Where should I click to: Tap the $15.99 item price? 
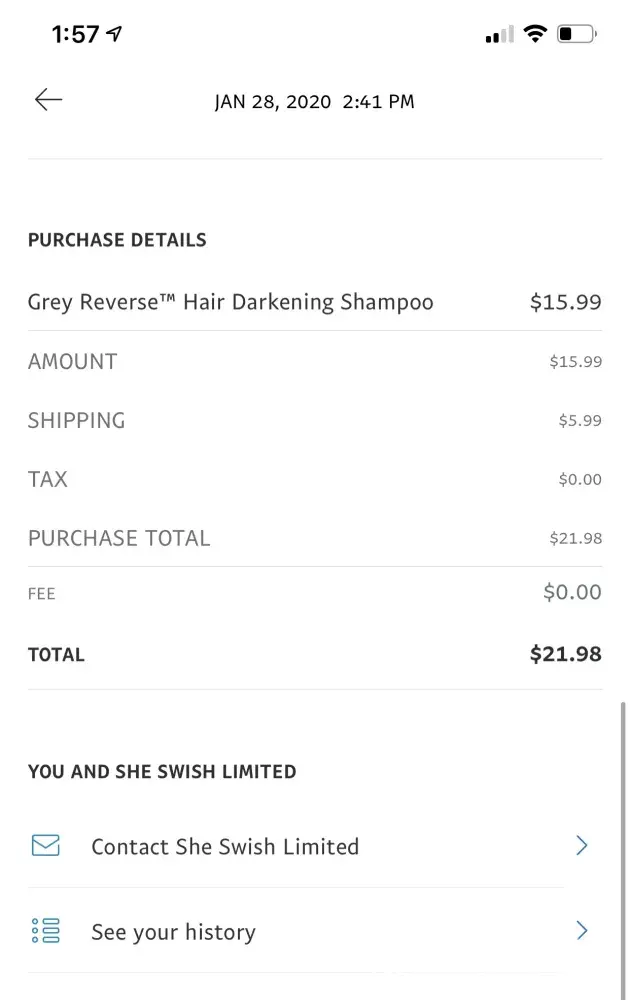[565, 302]
